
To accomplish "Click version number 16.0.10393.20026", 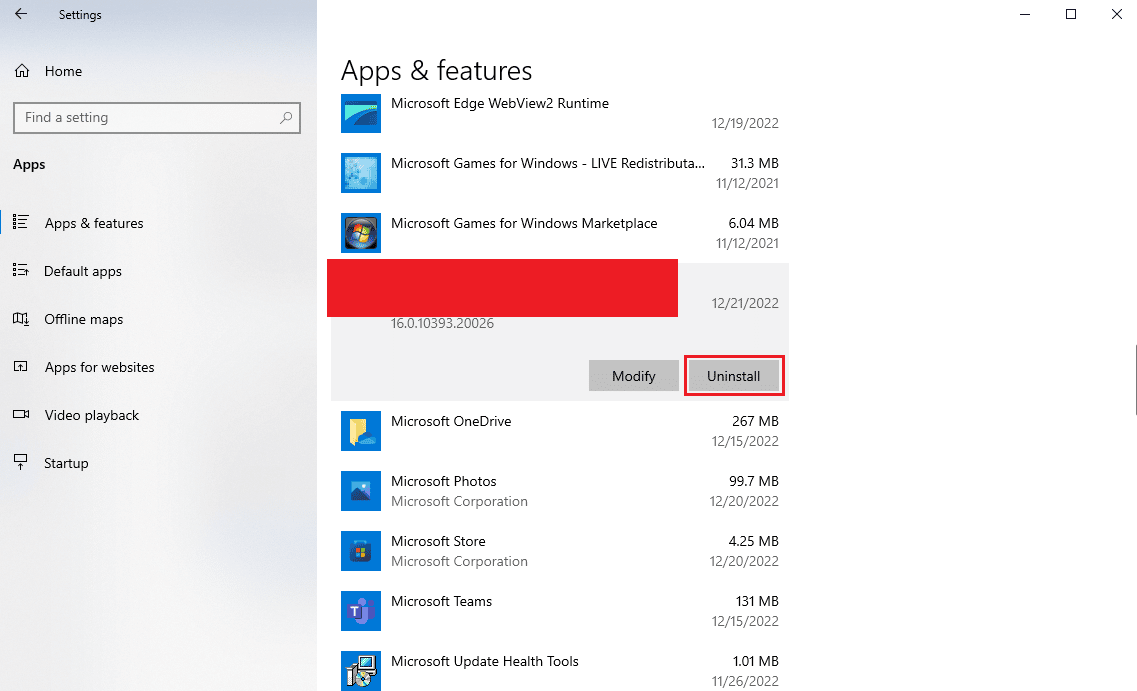I will [x=442, y=323].
